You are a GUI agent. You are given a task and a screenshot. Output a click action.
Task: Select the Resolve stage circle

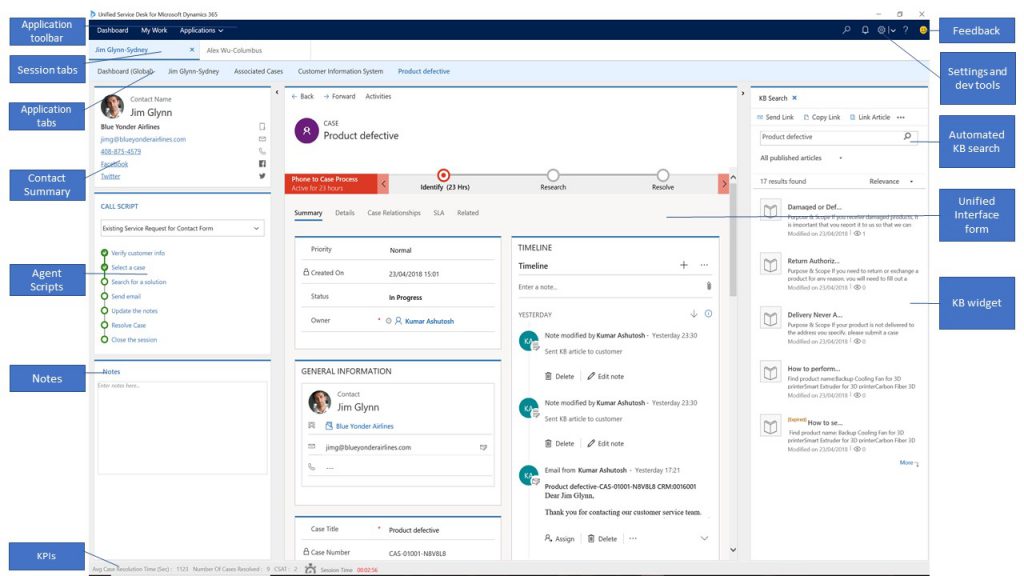click(663, 175)
